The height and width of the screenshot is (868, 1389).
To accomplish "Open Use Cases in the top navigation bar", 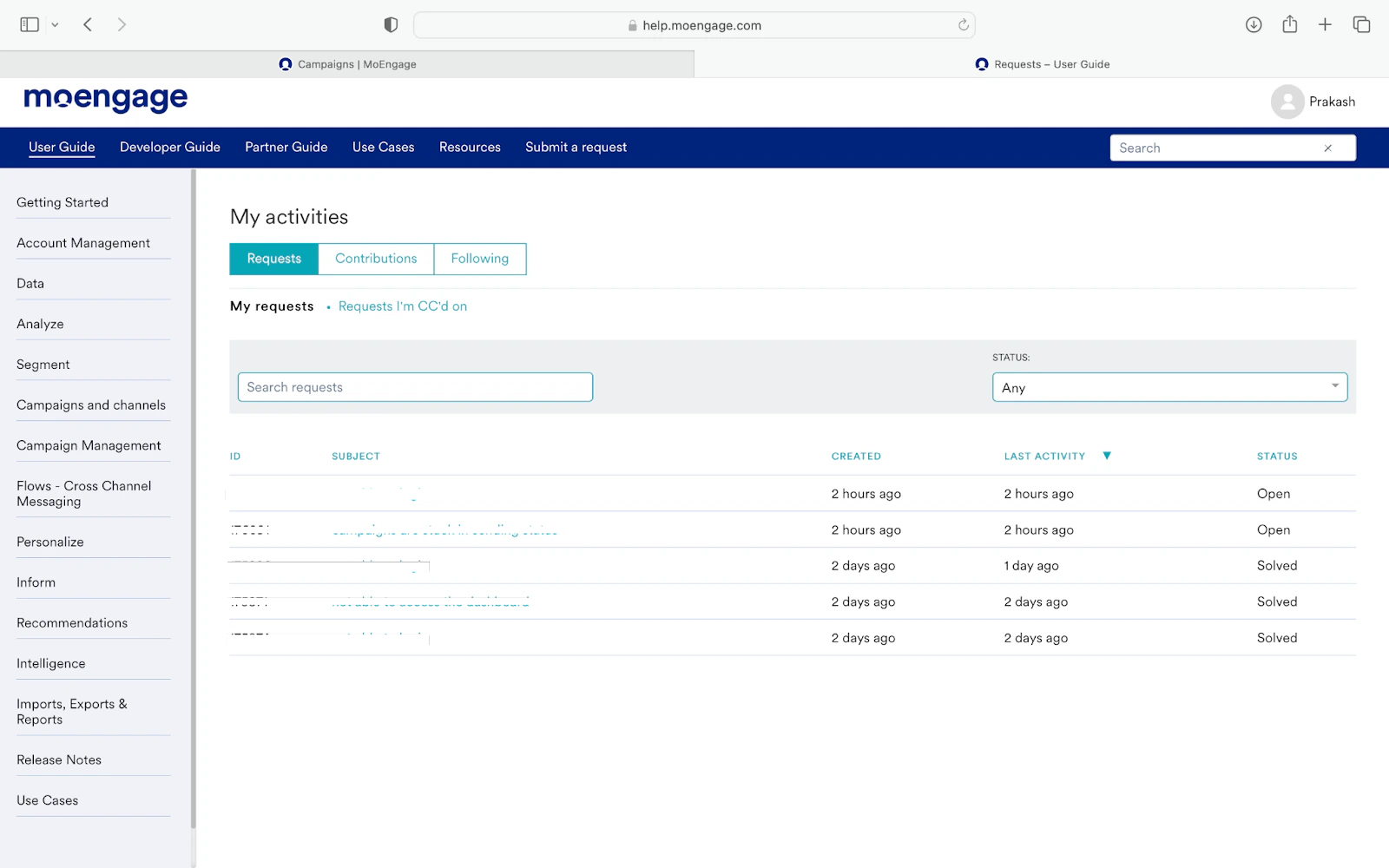I will click(x=384, y=148).
